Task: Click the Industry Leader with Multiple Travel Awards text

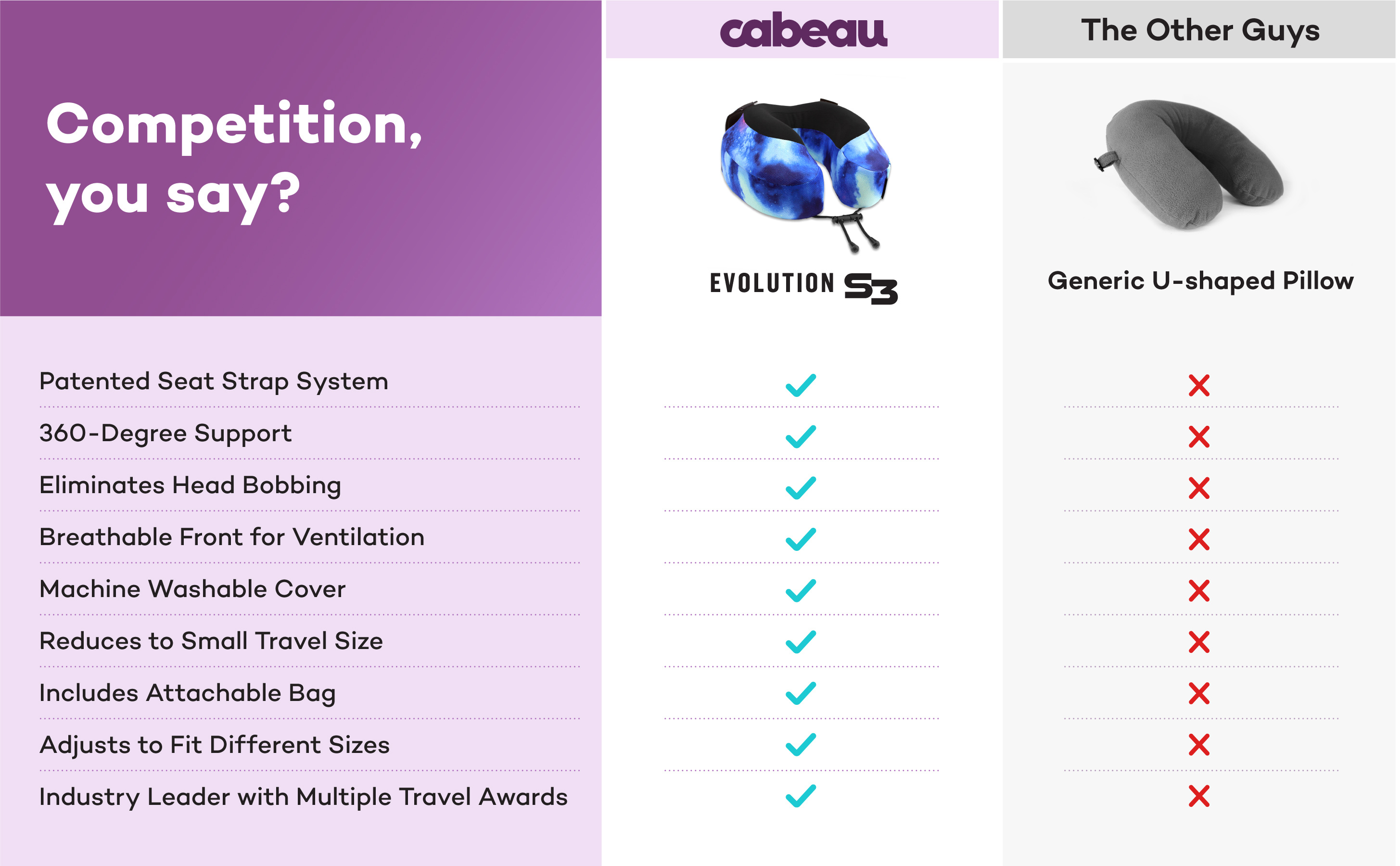Action: pos(303,797)
